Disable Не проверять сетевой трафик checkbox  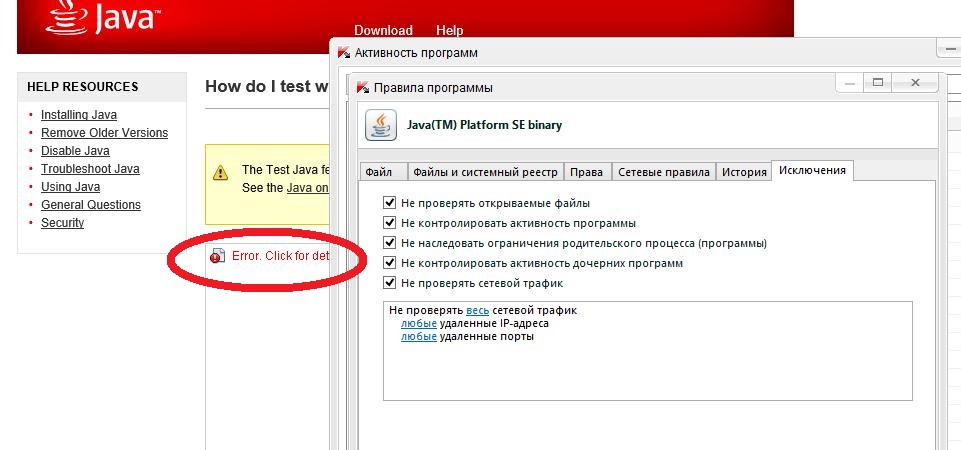tap(389, 283)
